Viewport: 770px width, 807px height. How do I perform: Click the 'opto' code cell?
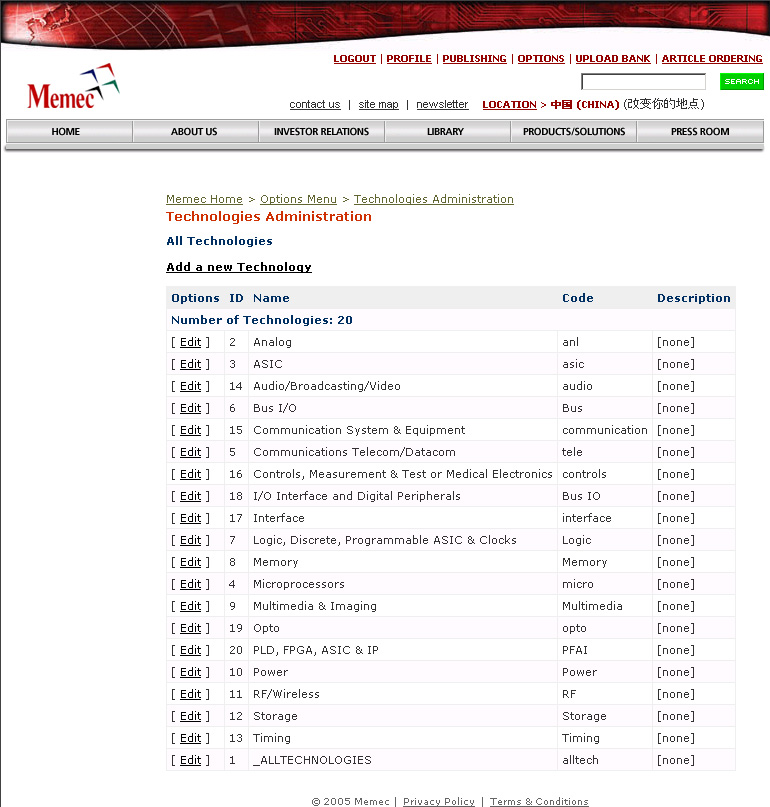coord(574,628)
